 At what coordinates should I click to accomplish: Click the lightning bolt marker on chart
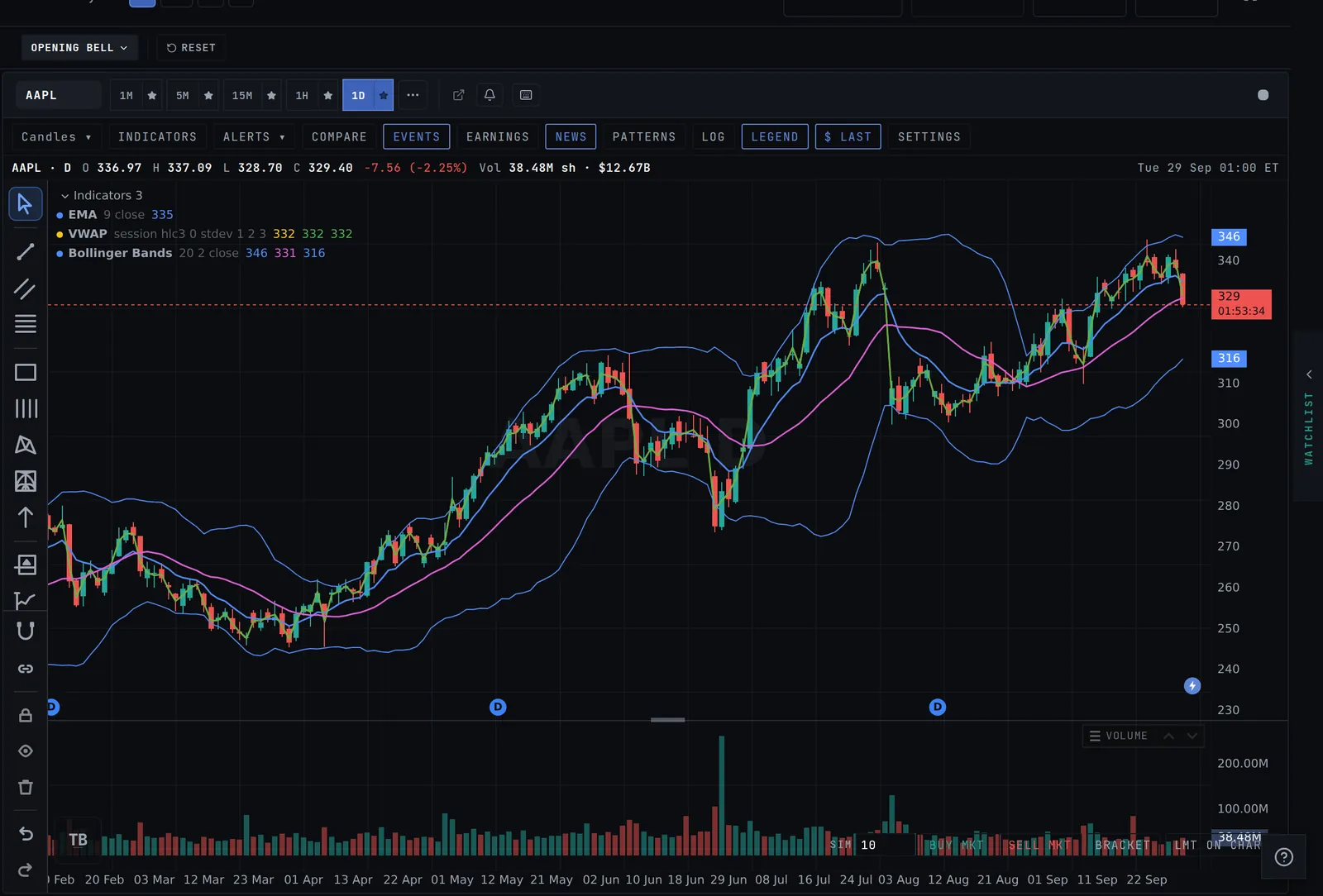point(1192,686)
